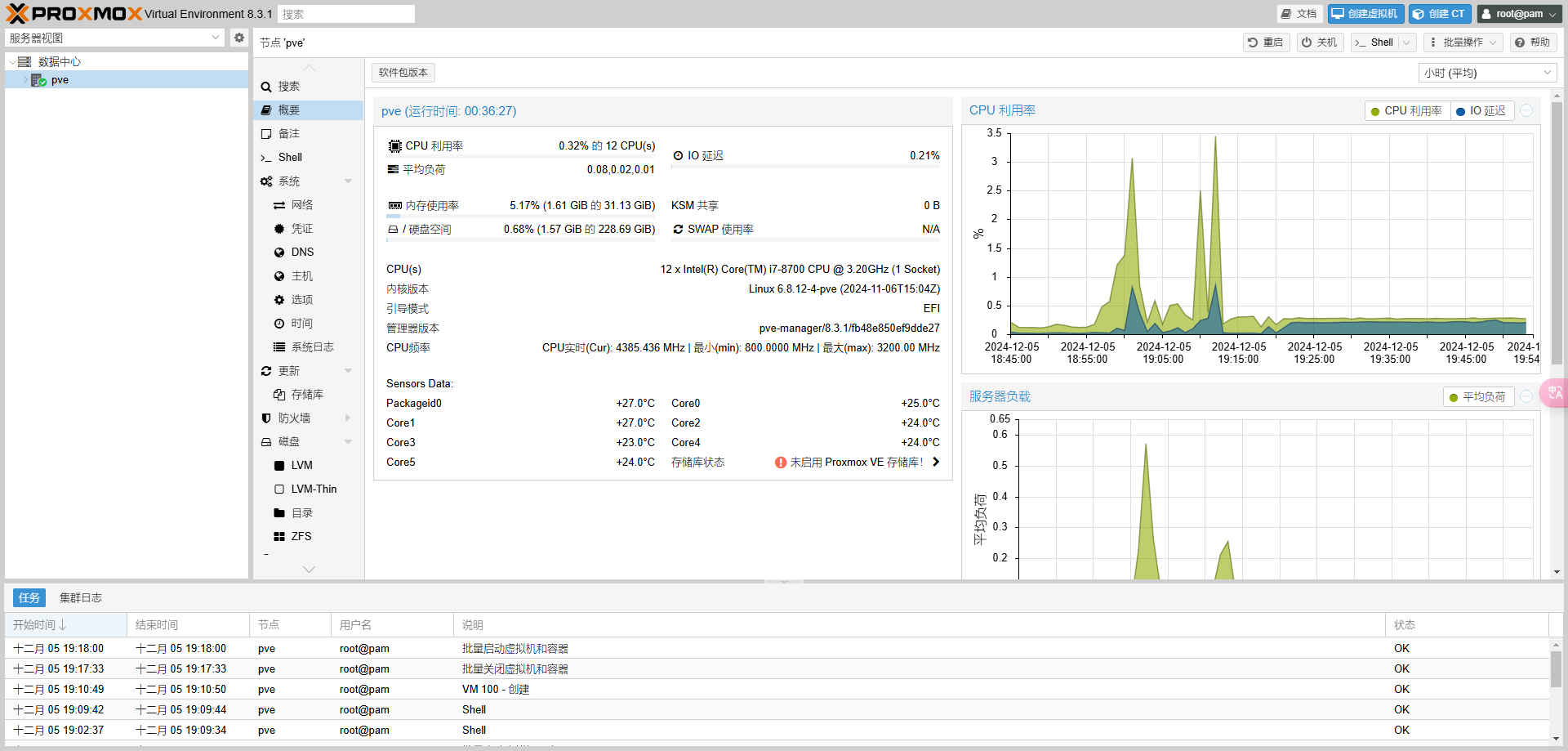1568x751 pixels.
Task: Select the 备注 menu item
Action: point(289,134)
